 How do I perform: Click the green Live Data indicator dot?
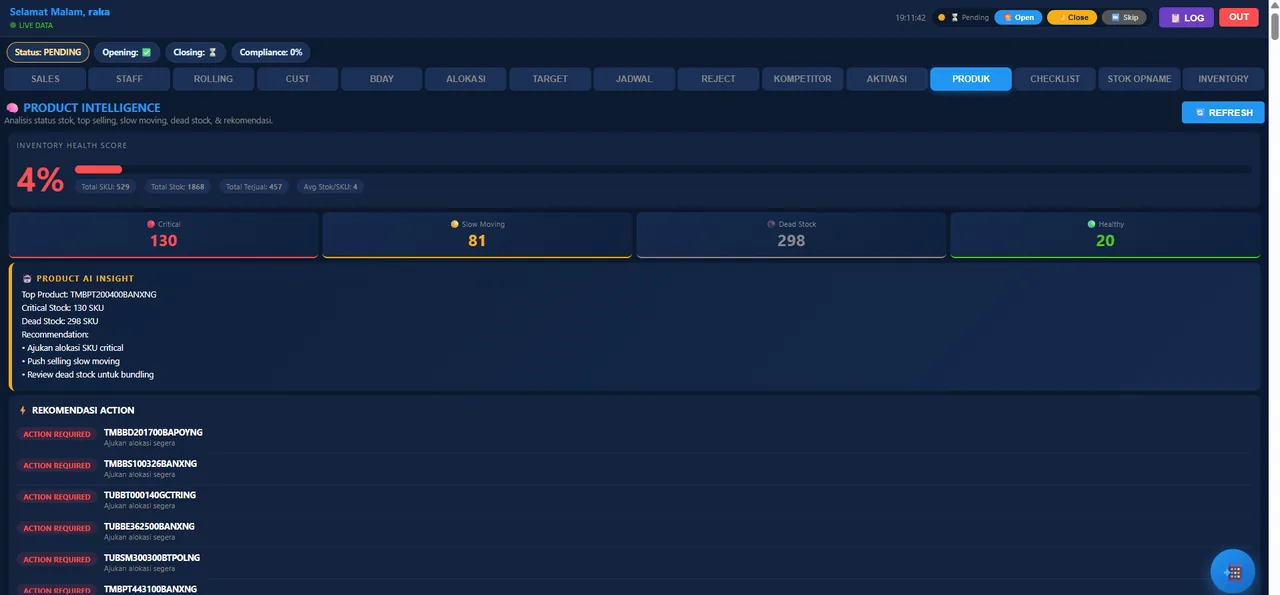coord(13,25)
